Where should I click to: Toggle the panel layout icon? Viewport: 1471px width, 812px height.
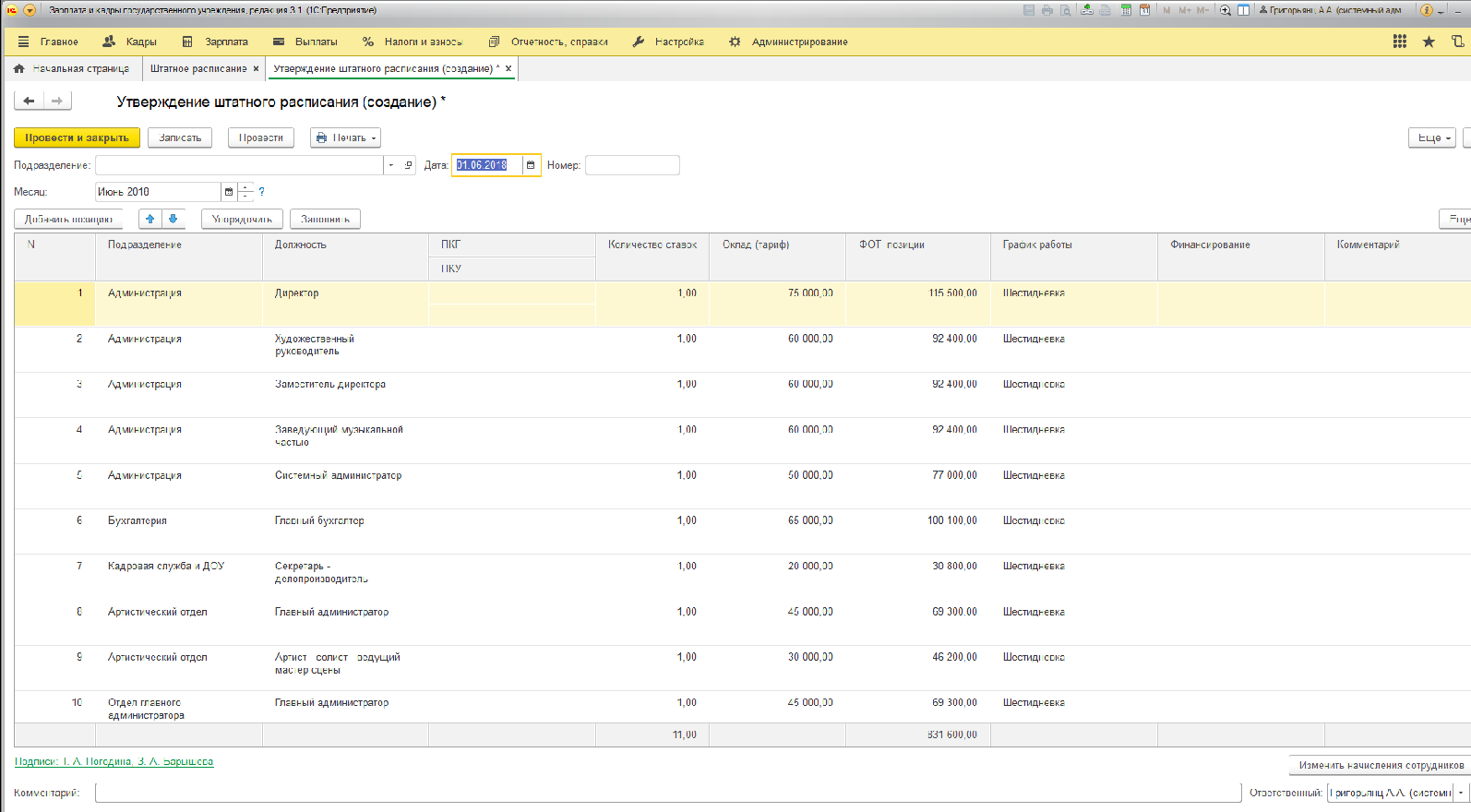point(1243,10)
